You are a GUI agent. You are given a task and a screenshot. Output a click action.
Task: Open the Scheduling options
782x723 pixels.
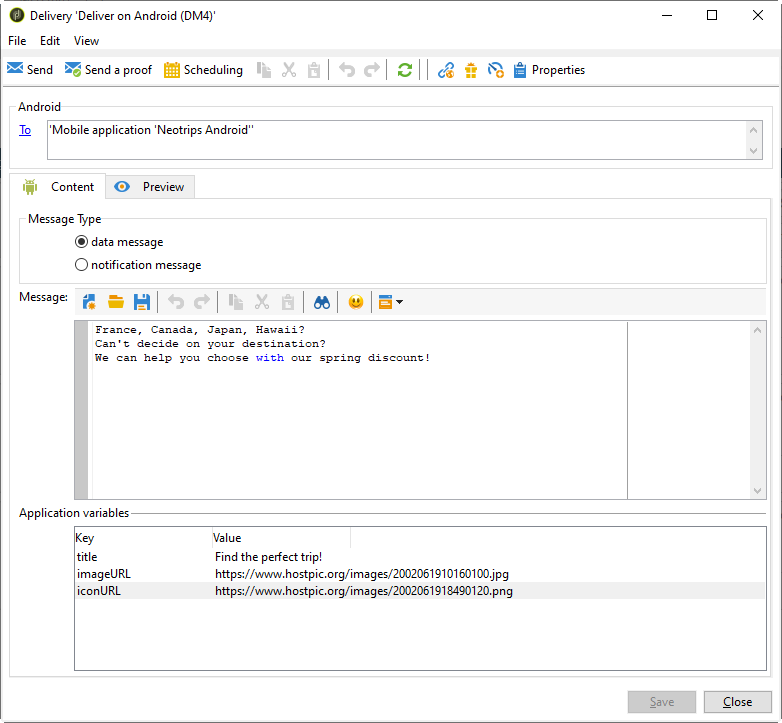pyautogui.click(x=203, y=70)
